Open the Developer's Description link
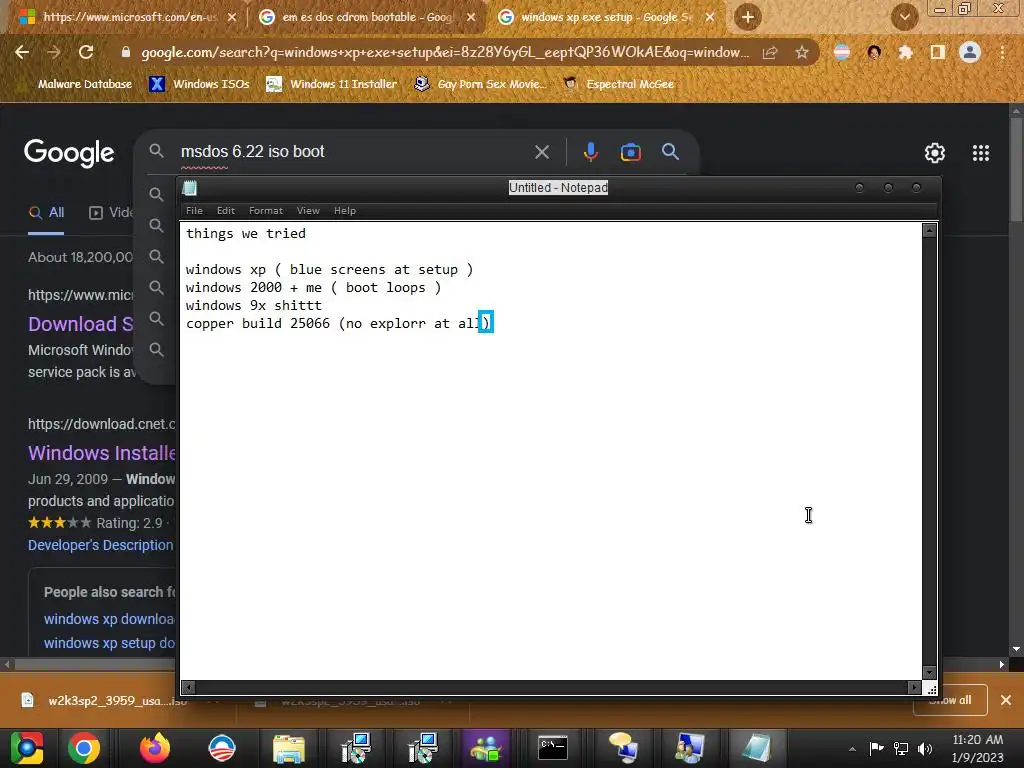The width and height of the screenshot is (1024, 768). 101,545
